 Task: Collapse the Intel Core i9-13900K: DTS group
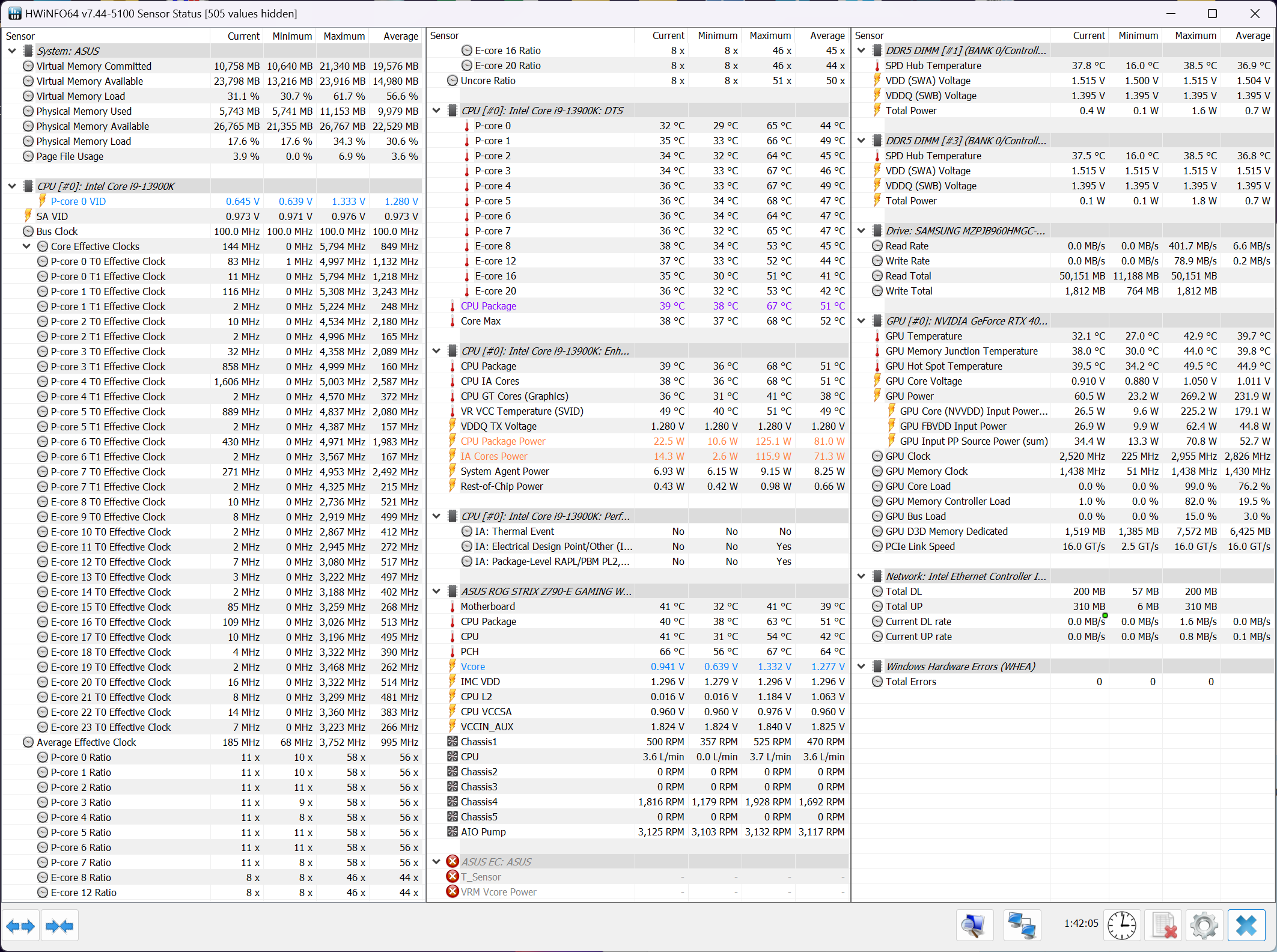point(437,111)
